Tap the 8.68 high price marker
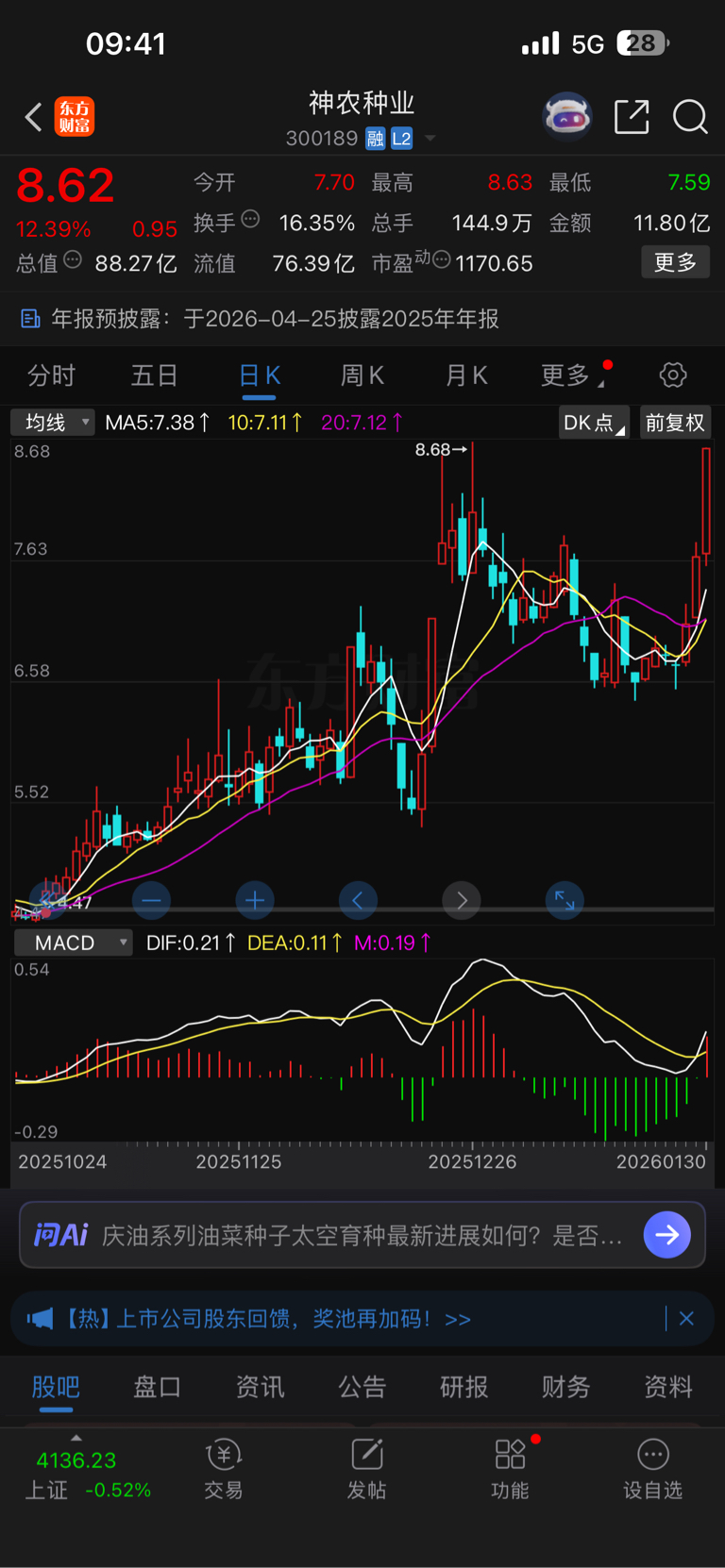The image size is (725, 1568). [x=441, y=450]
